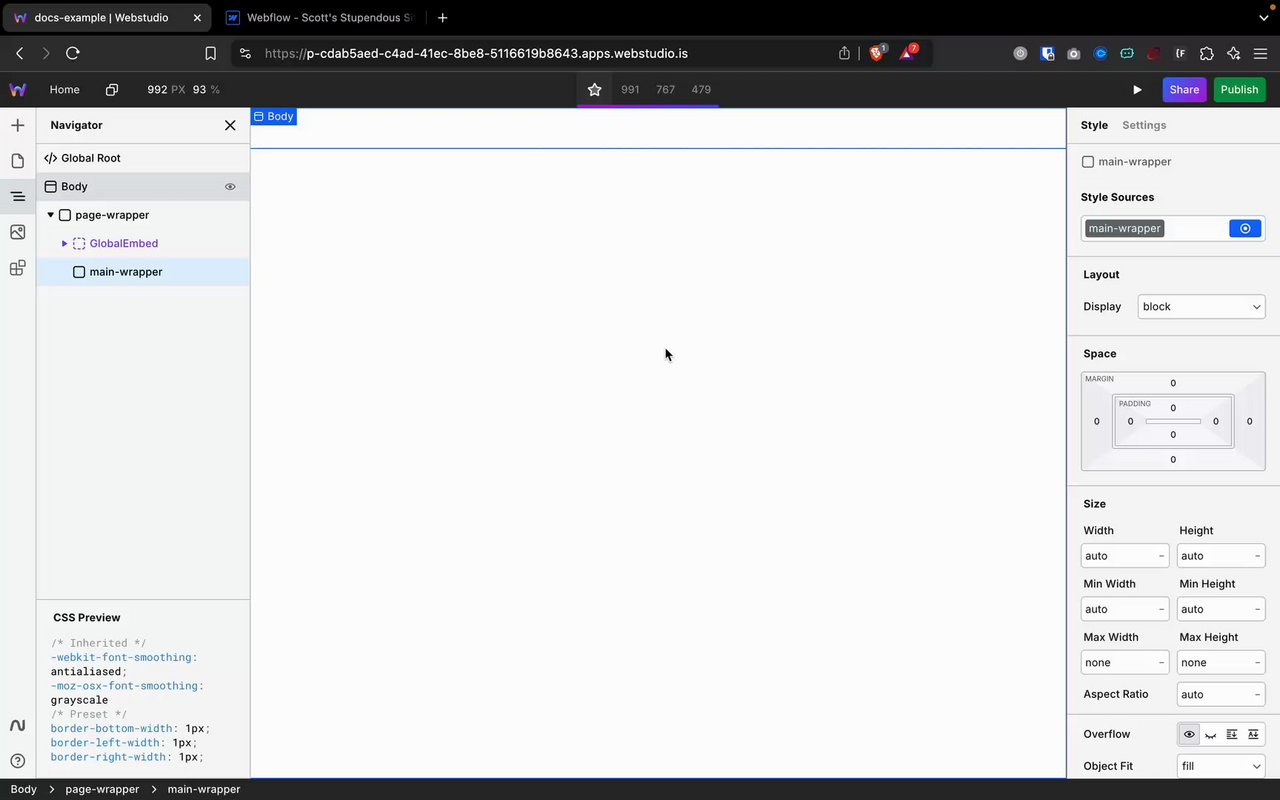Open the Add components plus icon
Screen dimensions: 1280x800
coord(17,125)
